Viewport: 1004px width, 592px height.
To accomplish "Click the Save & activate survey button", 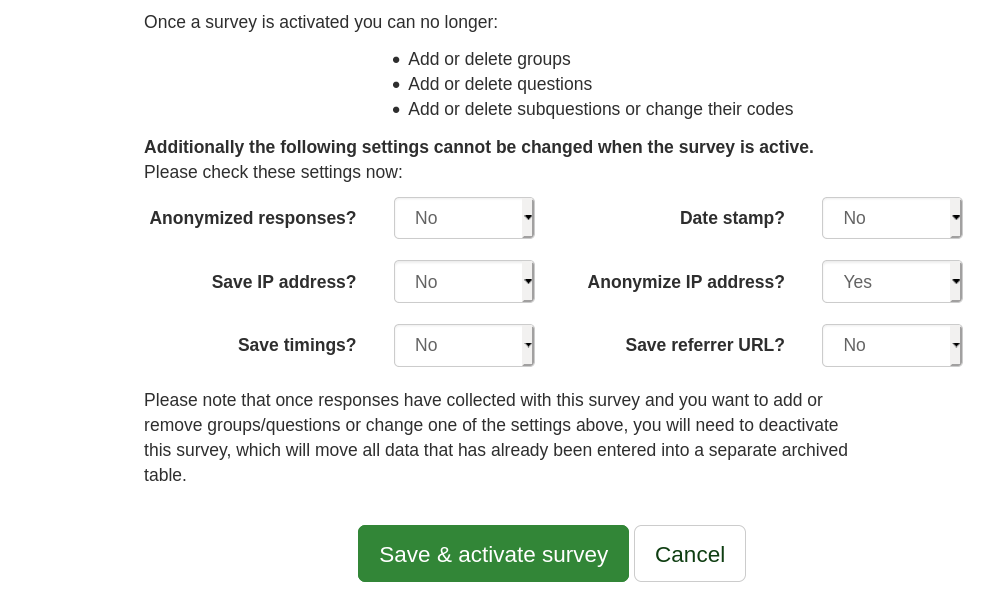I will click(493, 554).
